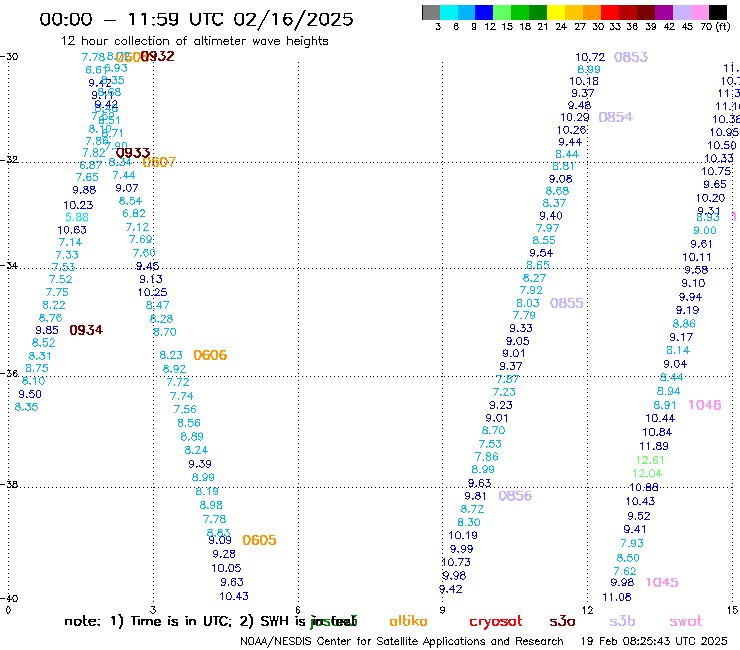Image resolution: width=740 pixels, height=650 pixels.
Task: Click the 'cryosat' satellite legend label
Action: point(496,621)
